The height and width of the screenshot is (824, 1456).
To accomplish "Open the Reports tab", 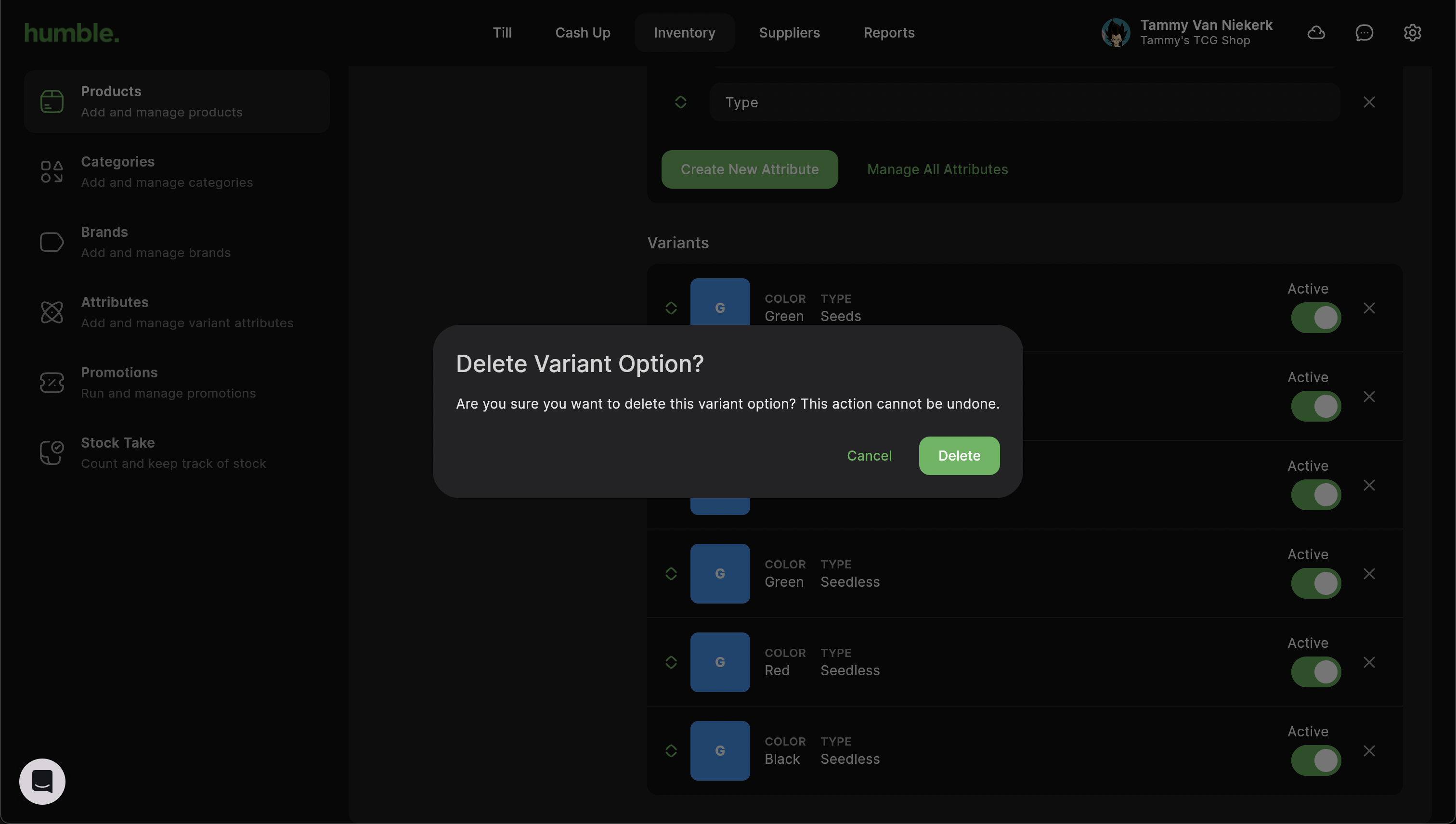I will click(x=889, y=33).
